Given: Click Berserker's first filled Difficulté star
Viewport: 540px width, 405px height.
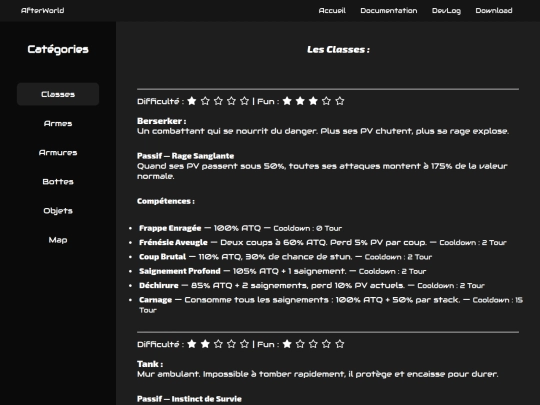Looking at the screenshot, I should point(192,101).
